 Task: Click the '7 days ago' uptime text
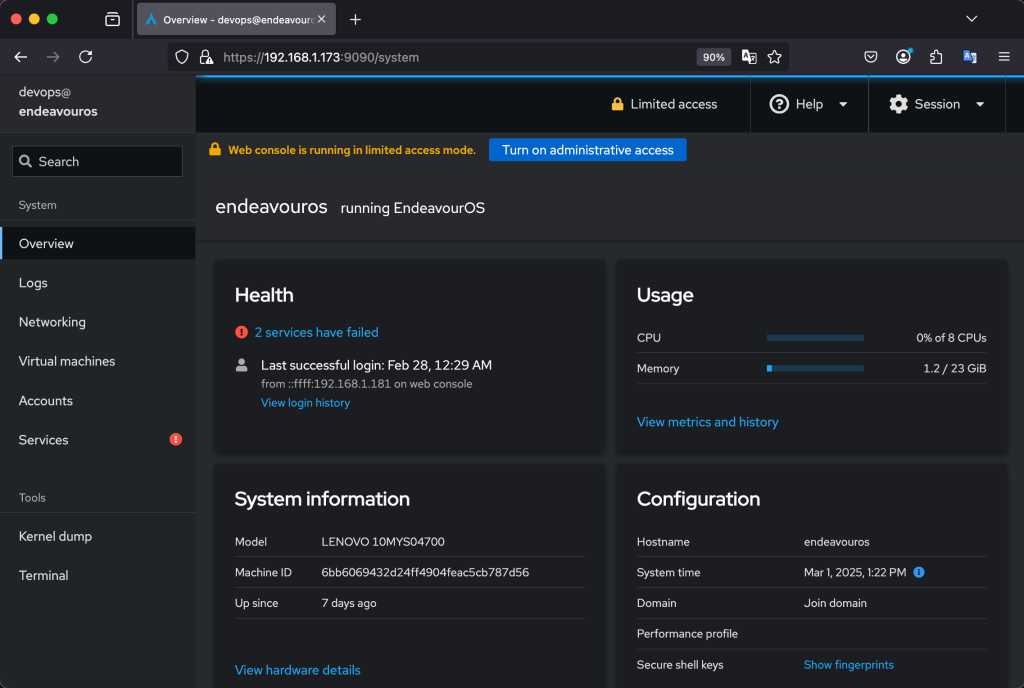pyautogui.click(x=349, y=603)
